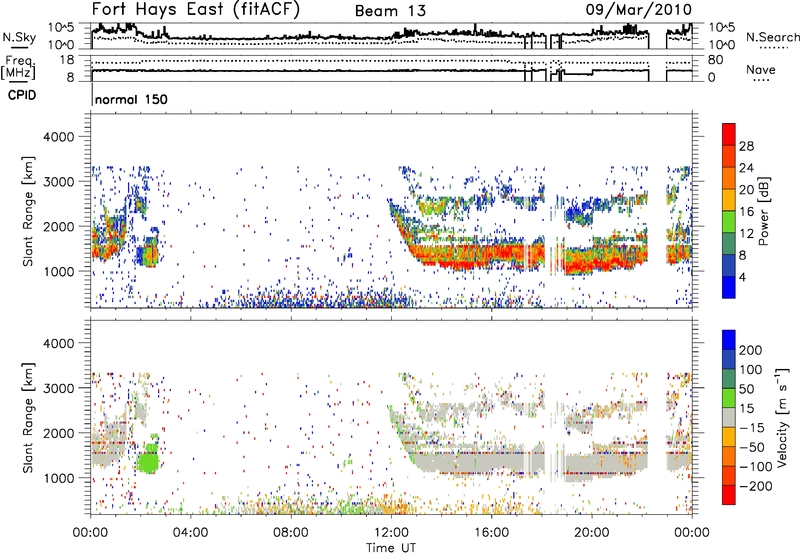Click the 'N.Search' legend label

(772, 37)
